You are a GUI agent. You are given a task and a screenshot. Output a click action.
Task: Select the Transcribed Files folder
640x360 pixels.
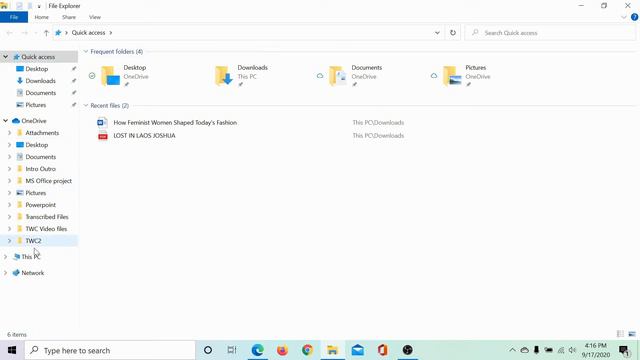click(x=47, y=217)
